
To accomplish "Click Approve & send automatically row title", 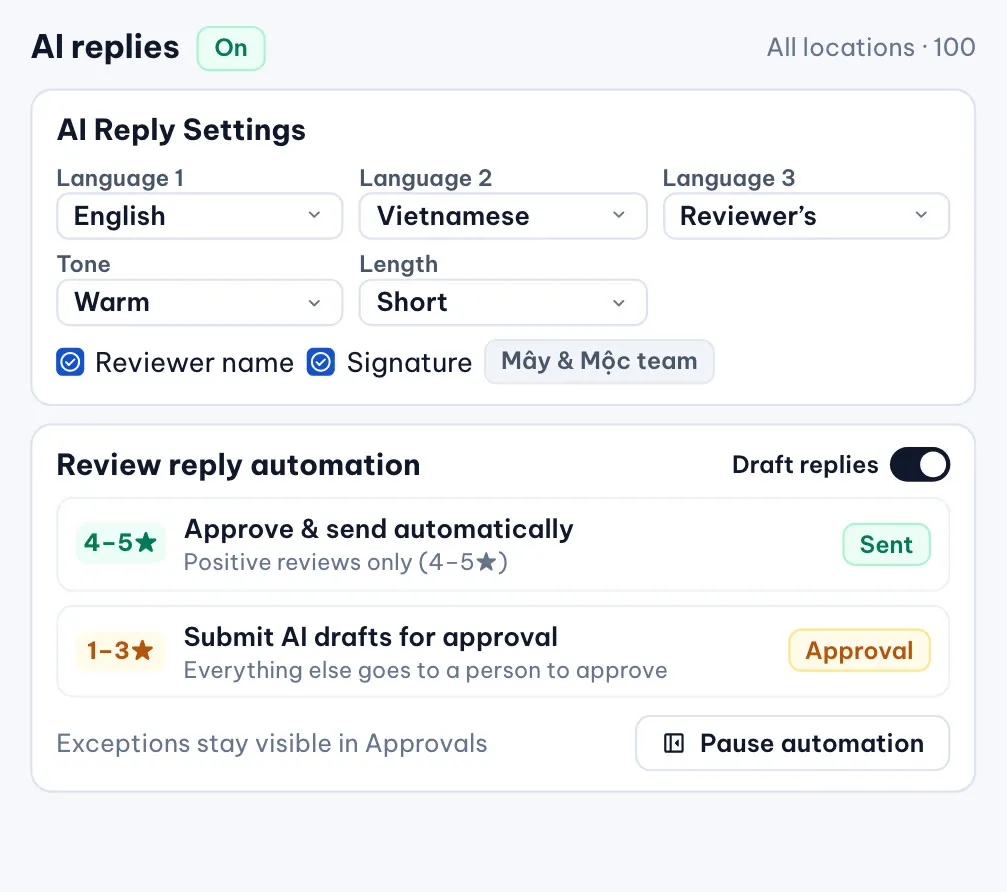I will (378, 529).
